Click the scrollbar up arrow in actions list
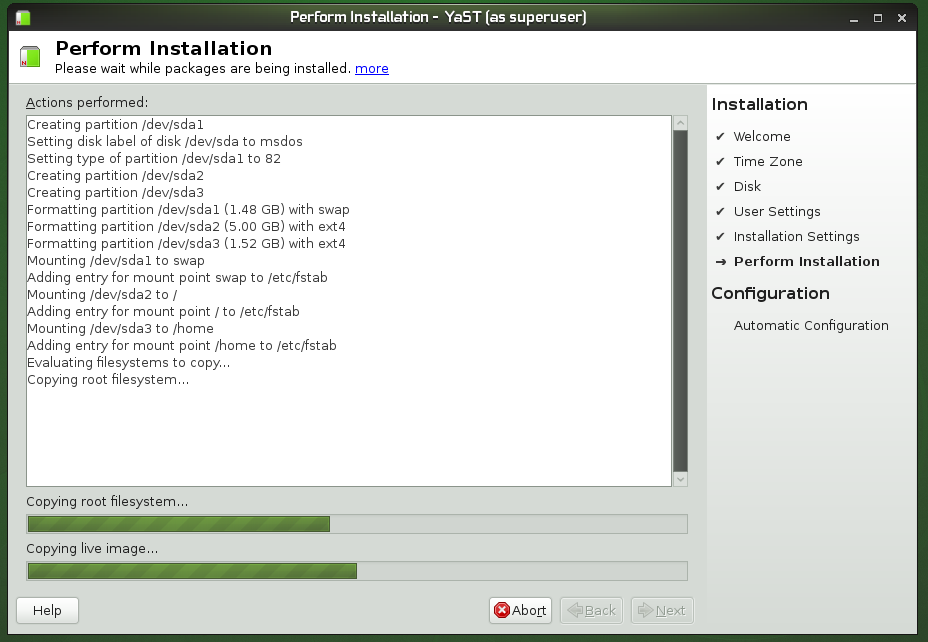 pyautogui.click(x=681, y=123)
